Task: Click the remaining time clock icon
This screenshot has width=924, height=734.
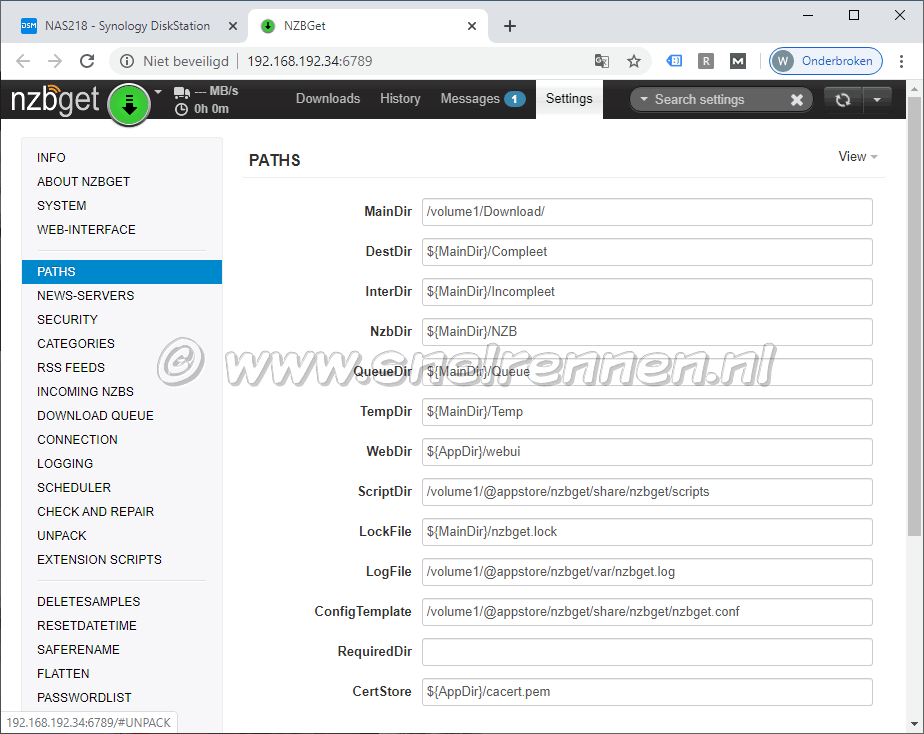Action: point(182,109)
